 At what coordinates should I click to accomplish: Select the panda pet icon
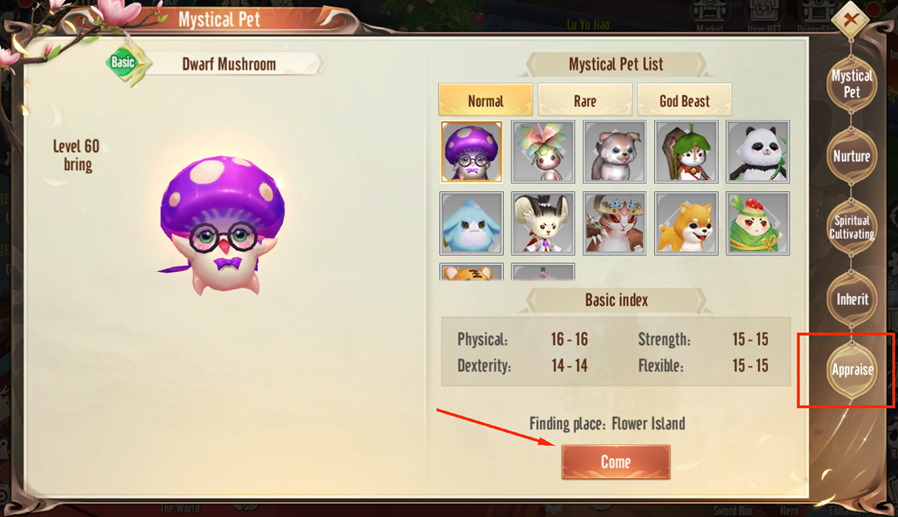[x=758, y=152]
